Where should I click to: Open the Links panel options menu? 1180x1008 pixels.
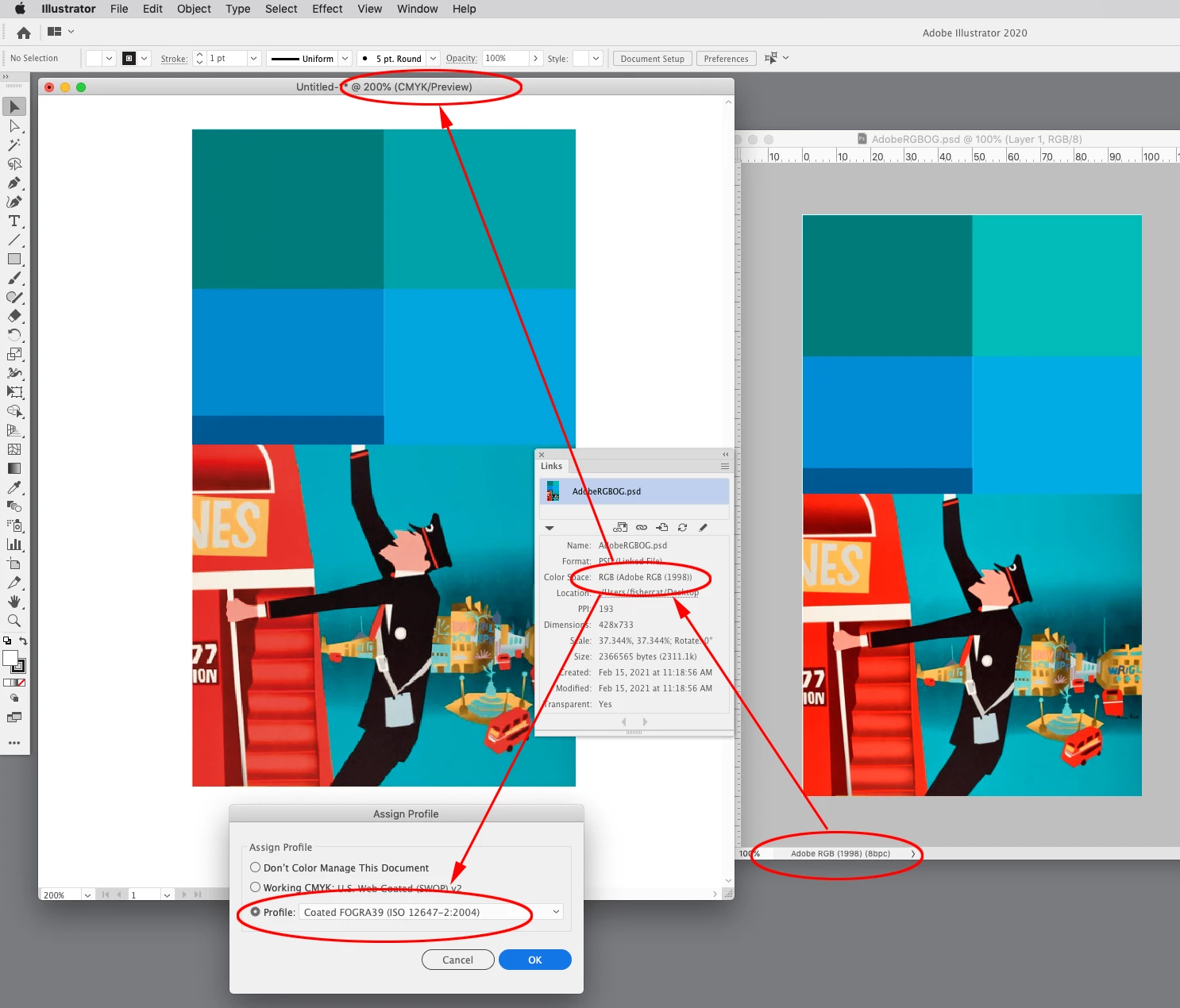[724, 466]
